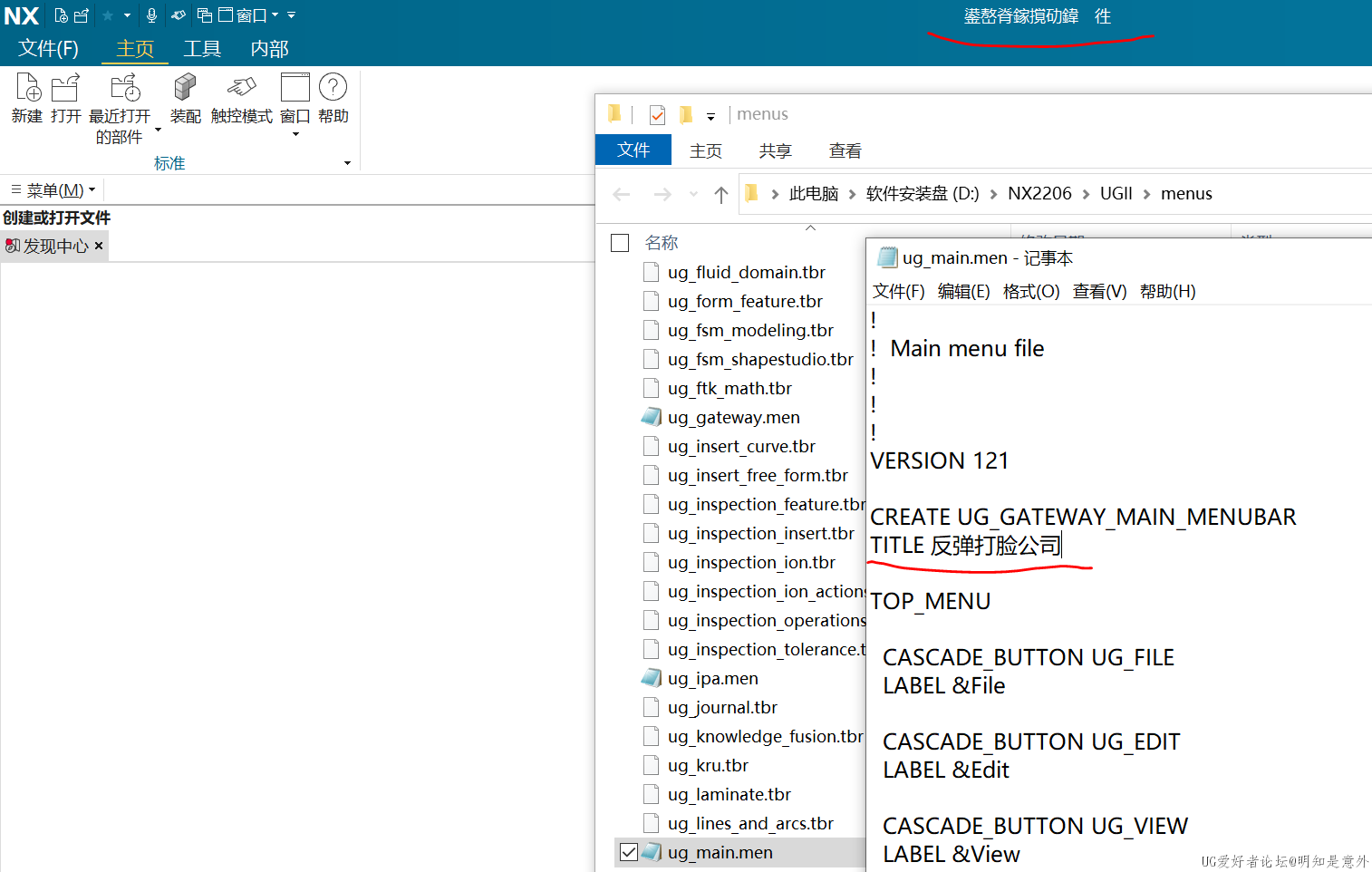Click the Notepad icon in ug_main.men title bar

[887, 257]
